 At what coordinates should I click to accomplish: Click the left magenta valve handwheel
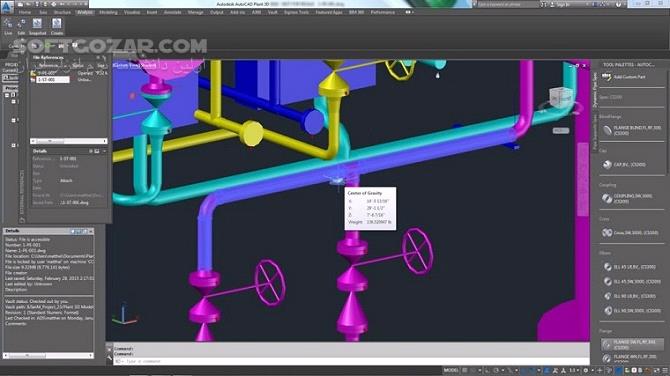270,282
